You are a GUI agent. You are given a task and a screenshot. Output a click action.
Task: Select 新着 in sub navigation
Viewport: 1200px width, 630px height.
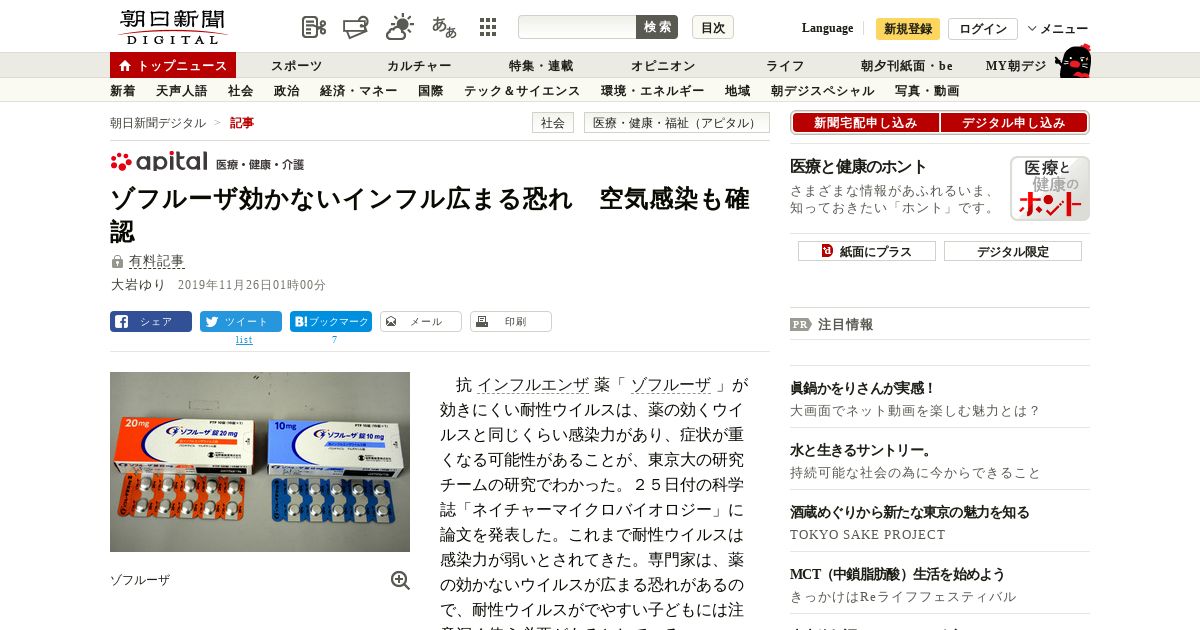pos(123,91)
